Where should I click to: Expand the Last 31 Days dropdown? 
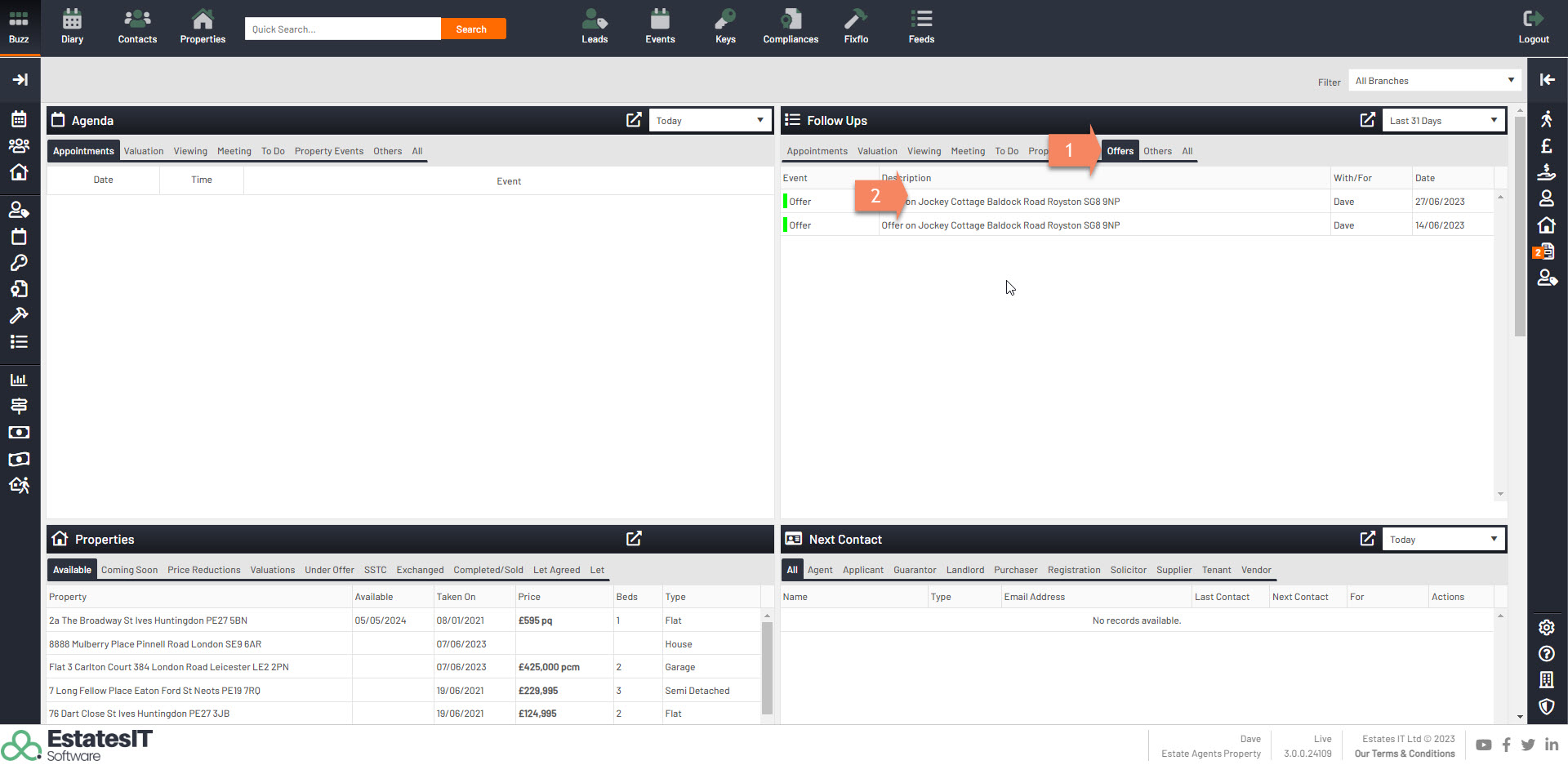point(1443,121)
